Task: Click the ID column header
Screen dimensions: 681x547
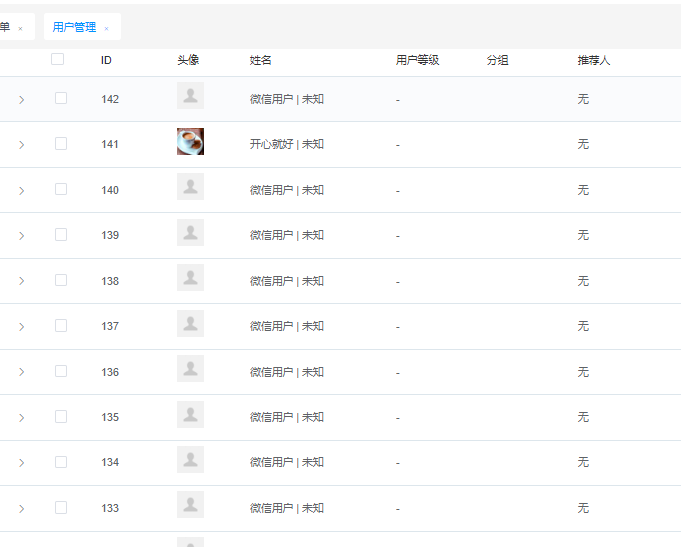Action: pos(106,60)
